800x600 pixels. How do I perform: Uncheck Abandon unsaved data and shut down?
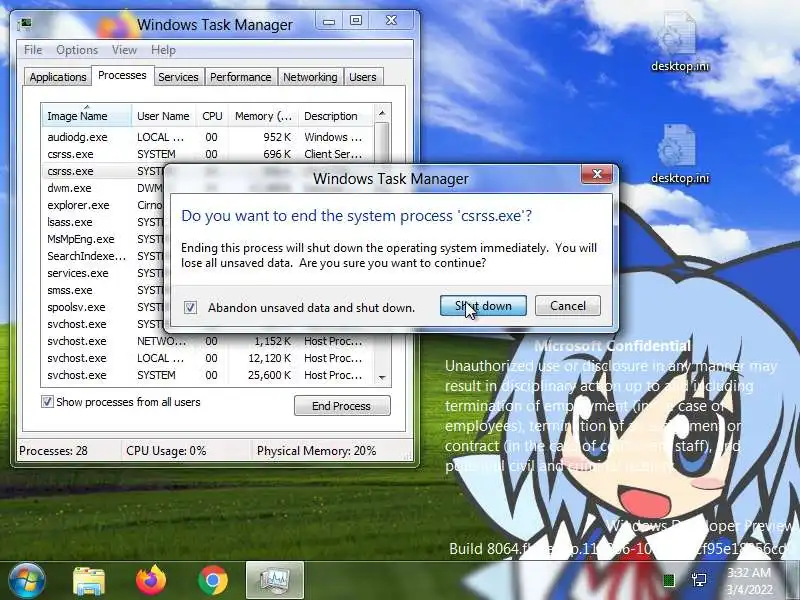190,308
